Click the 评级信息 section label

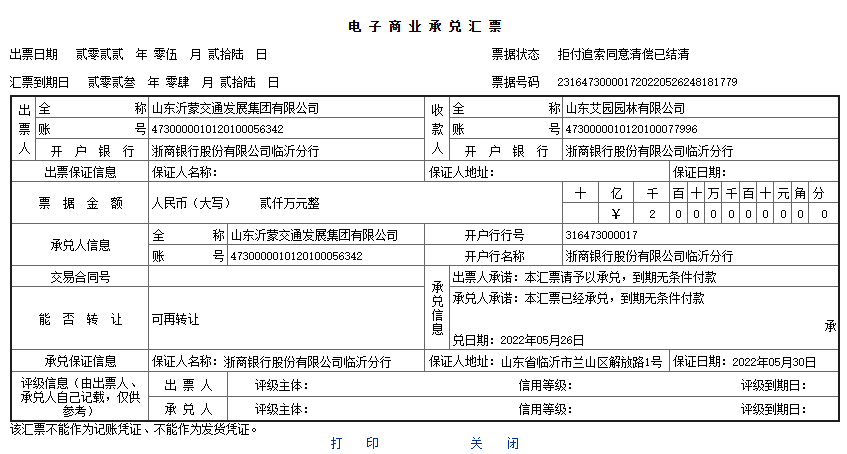coord(80,397)
